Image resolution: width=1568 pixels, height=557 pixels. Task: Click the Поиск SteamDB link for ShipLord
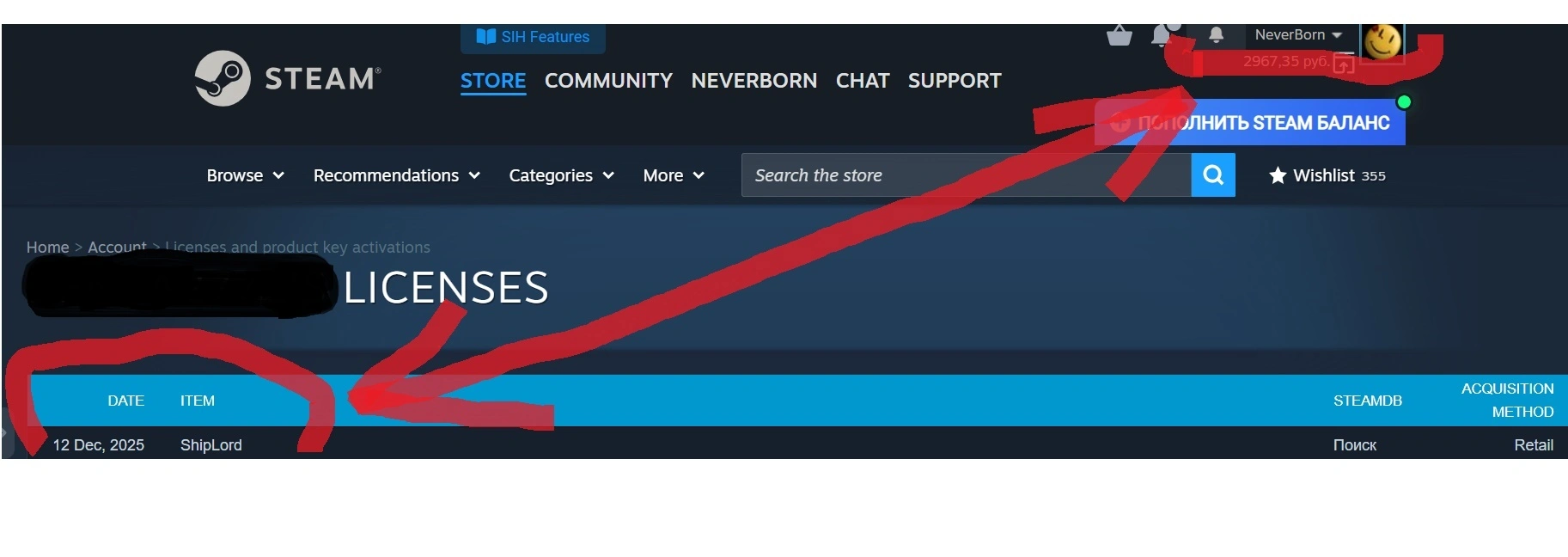1354,445
